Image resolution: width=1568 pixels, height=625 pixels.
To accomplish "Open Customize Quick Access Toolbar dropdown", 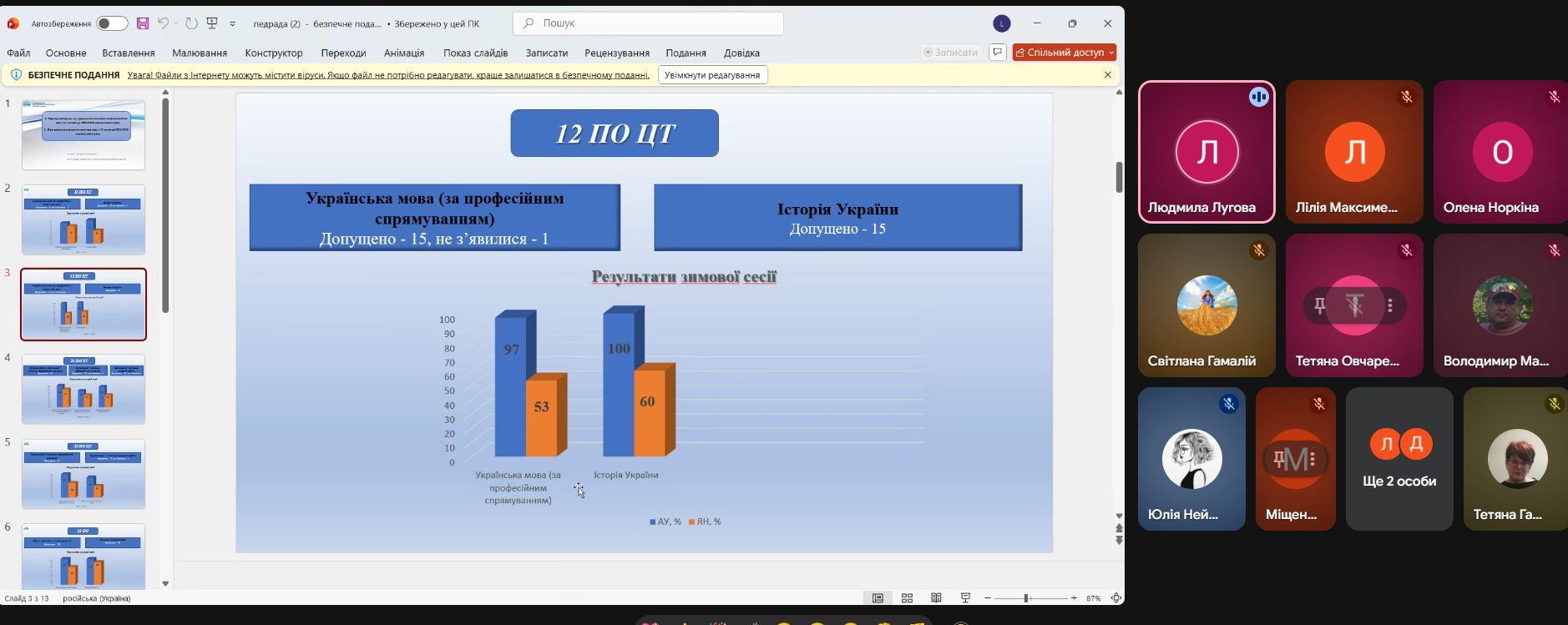I will 233,24.
